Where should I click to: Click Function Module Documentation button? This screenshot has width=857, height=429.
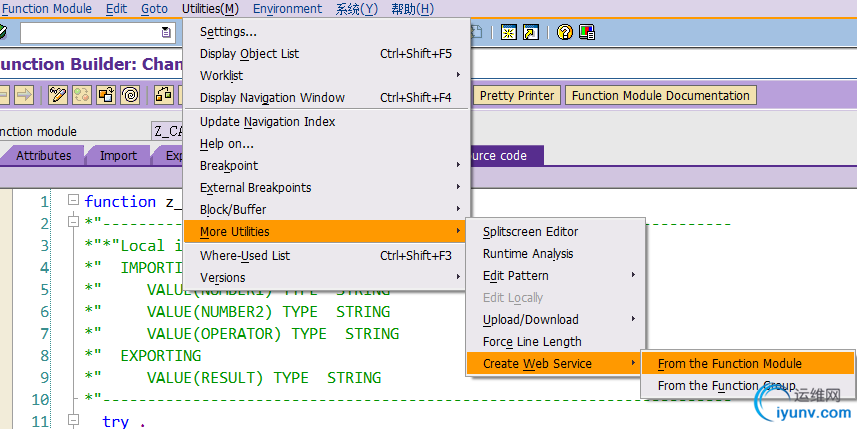tap(661, 96)
